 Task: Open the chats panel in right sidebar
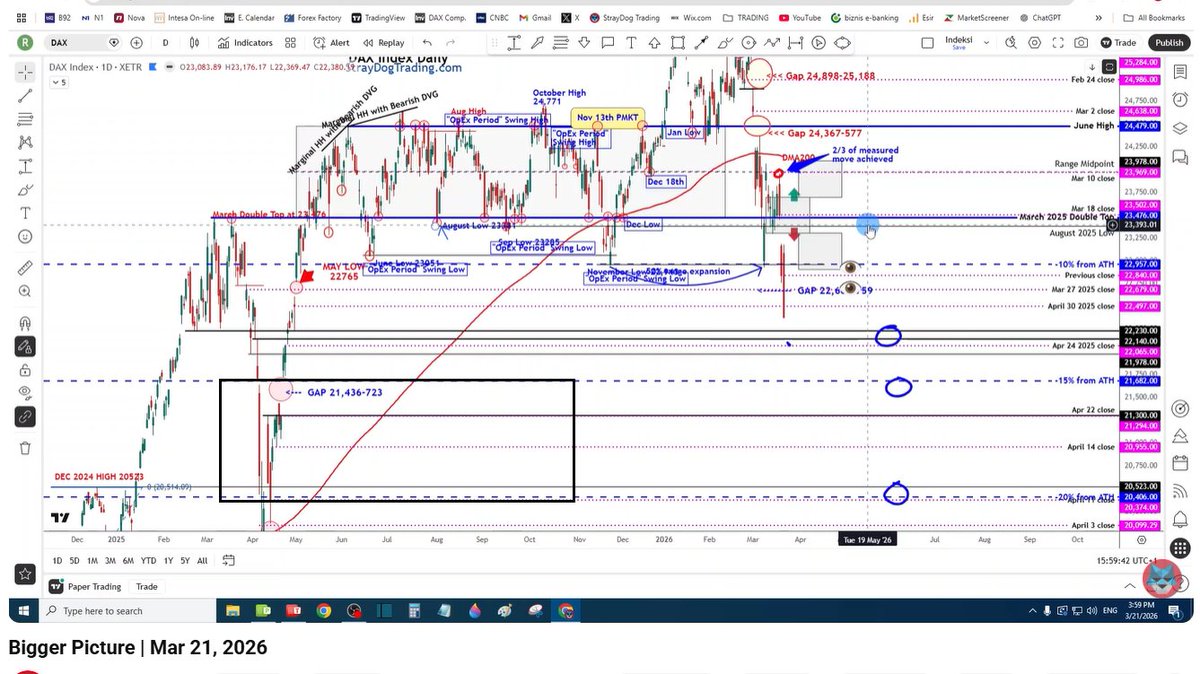pos(1181,156)
